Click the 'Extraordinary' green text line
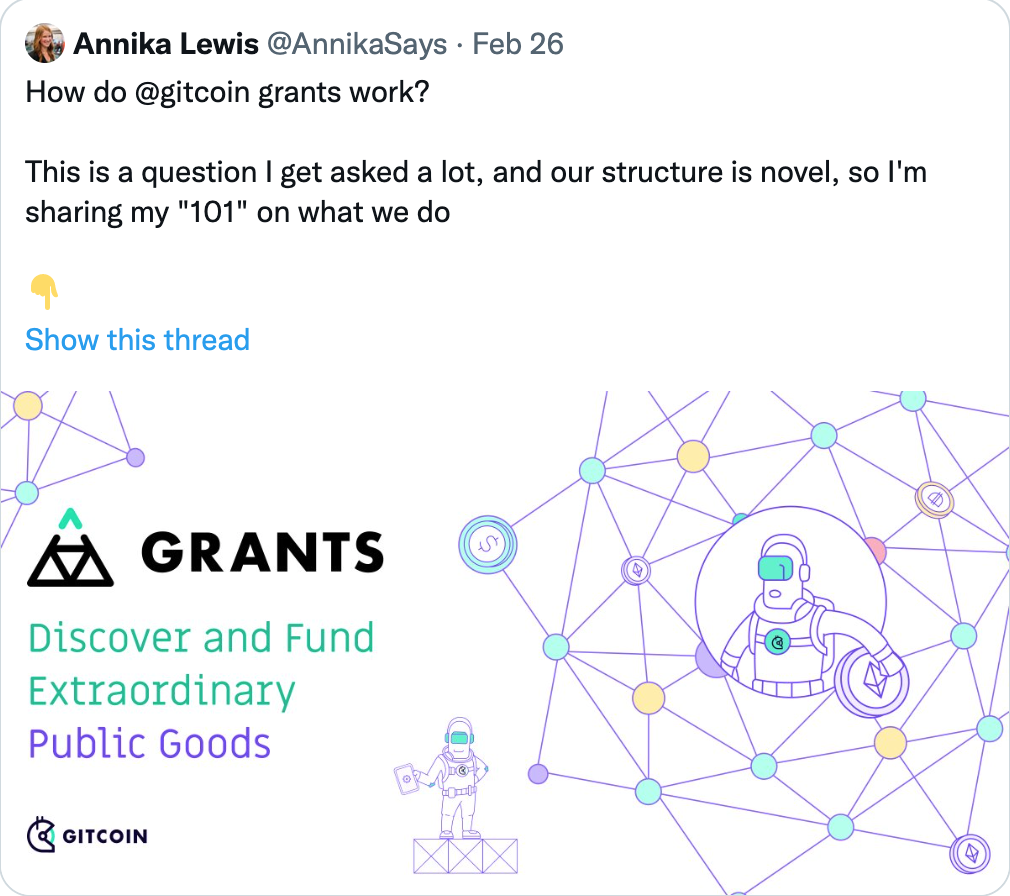The width and height of the screenshot is (1010, 896). [x=162, y=692]
